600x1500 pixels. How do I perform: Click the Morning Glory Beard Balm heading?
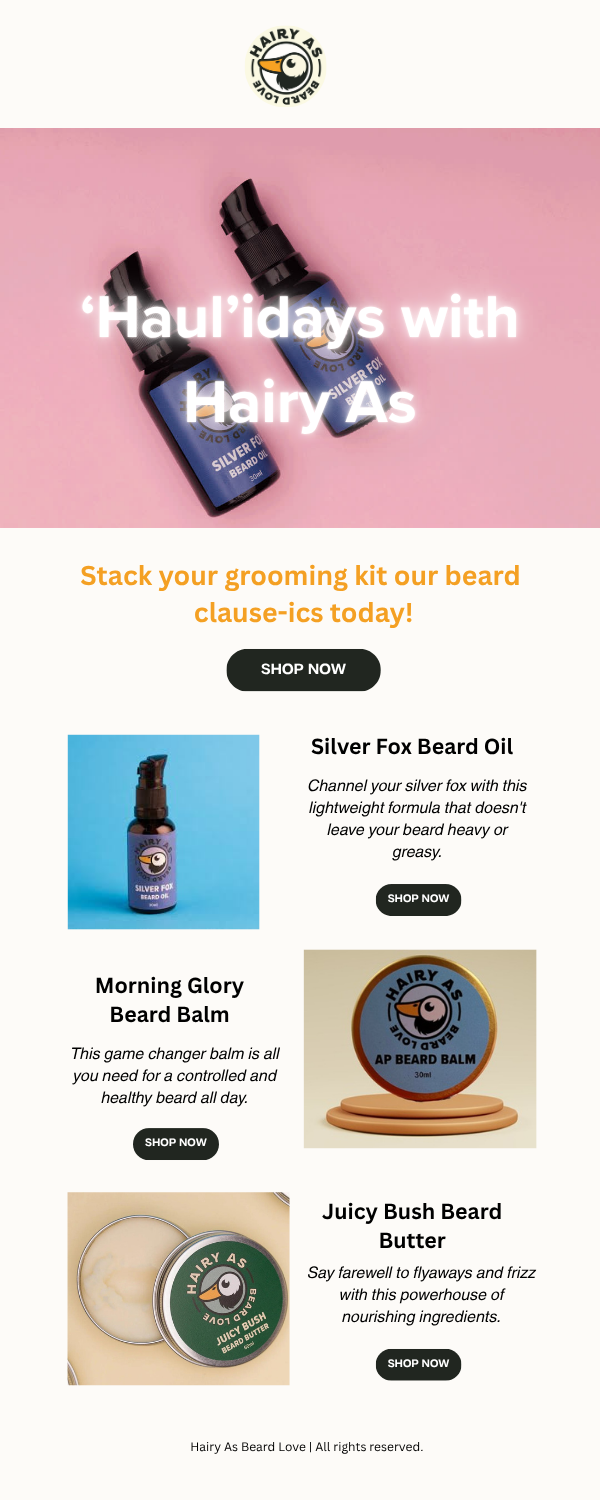[169, 1000]
